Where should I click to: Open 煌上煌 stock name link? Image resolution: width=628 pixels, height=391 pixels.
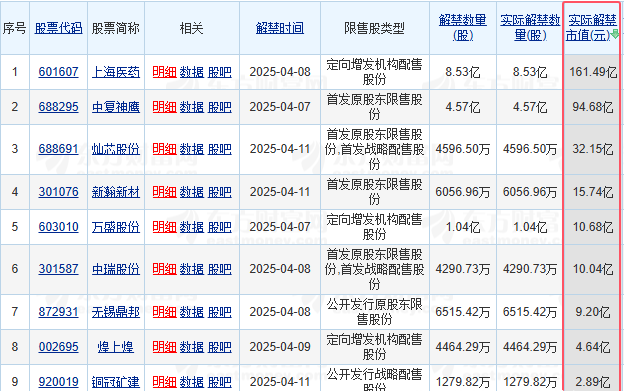click(116, 347)
